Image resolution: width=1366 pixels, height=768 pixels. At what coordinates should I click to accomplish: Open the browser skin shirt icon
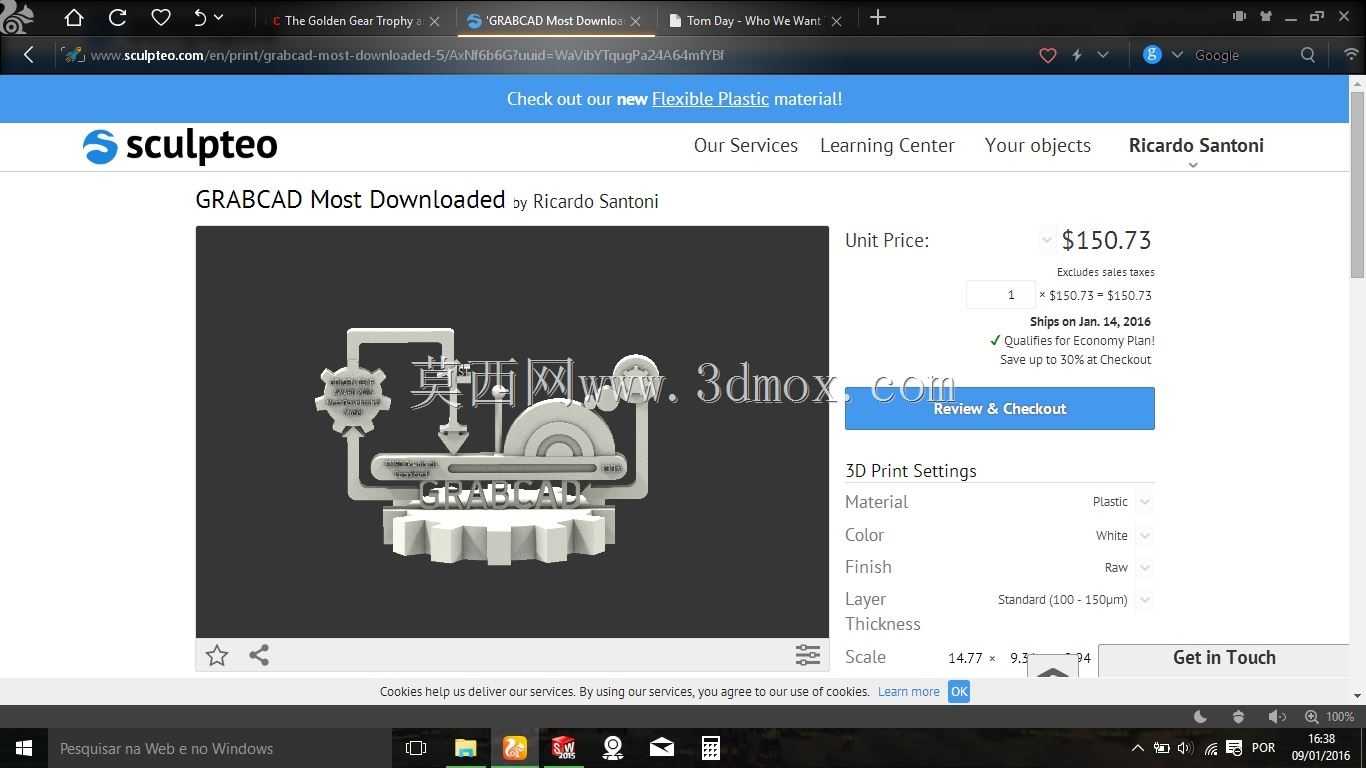coord(1265,16)
